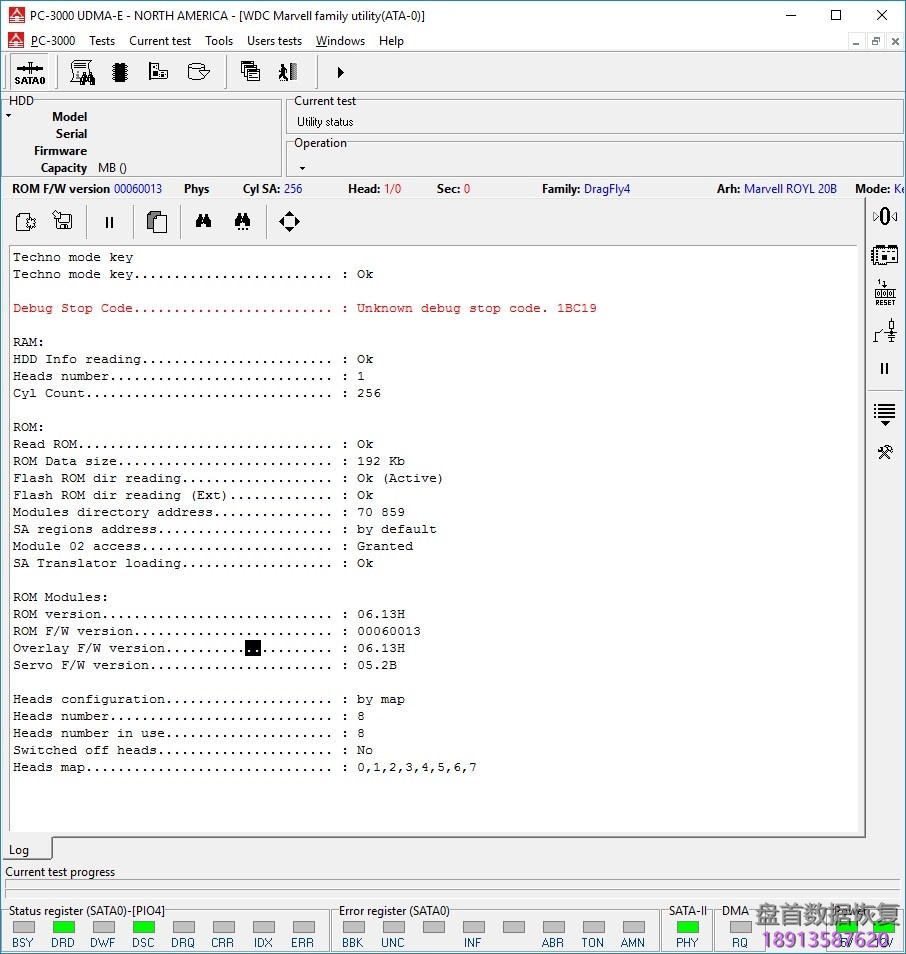Click the four-arrow diamond icon in log toolbar
The image size is (906, 954).
(x=289, y=222)
